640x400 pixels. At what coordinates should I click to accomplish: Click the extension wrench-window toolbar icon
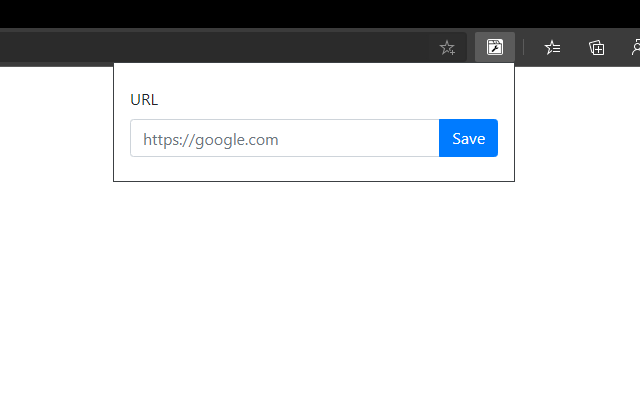(x=494, y=46)
